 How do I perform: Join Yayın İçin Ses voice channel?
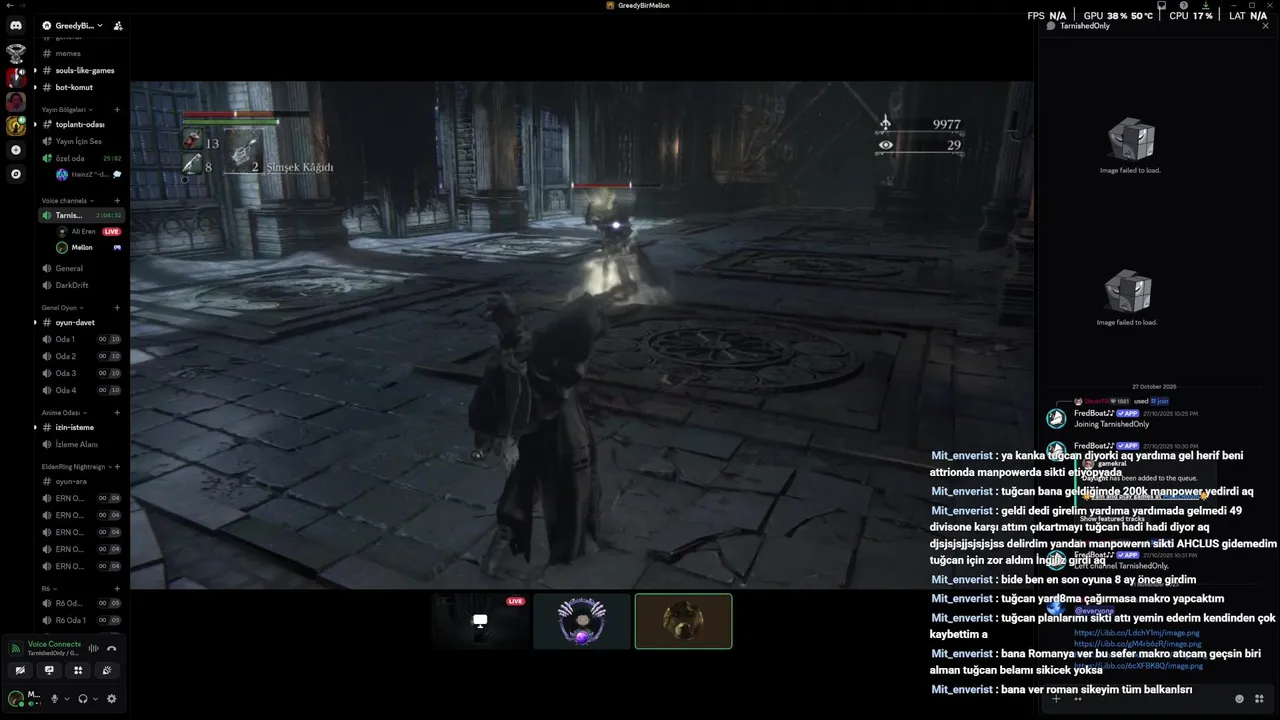(x=80, y=141)
